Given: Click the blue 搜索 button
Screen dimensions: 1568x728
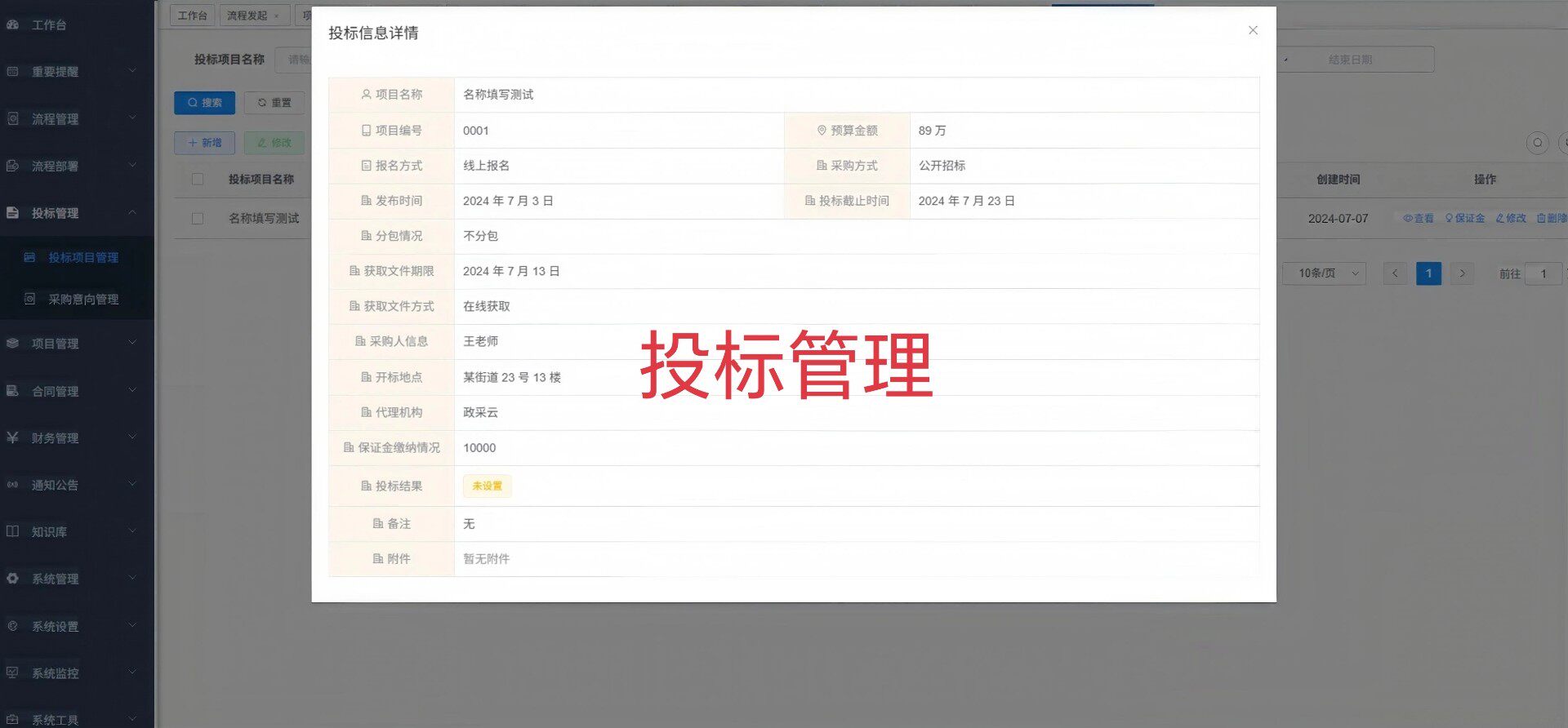Looking at the screenshot, I should click(x=204, y=103).
